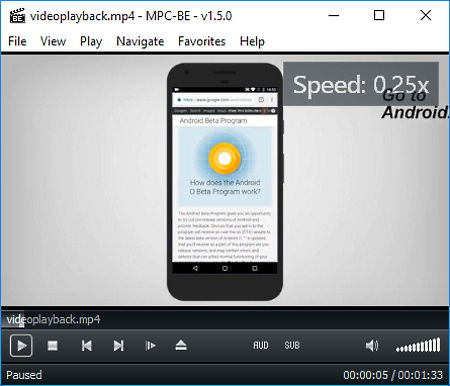Click the Eject/Open file icon

point(181,345)
